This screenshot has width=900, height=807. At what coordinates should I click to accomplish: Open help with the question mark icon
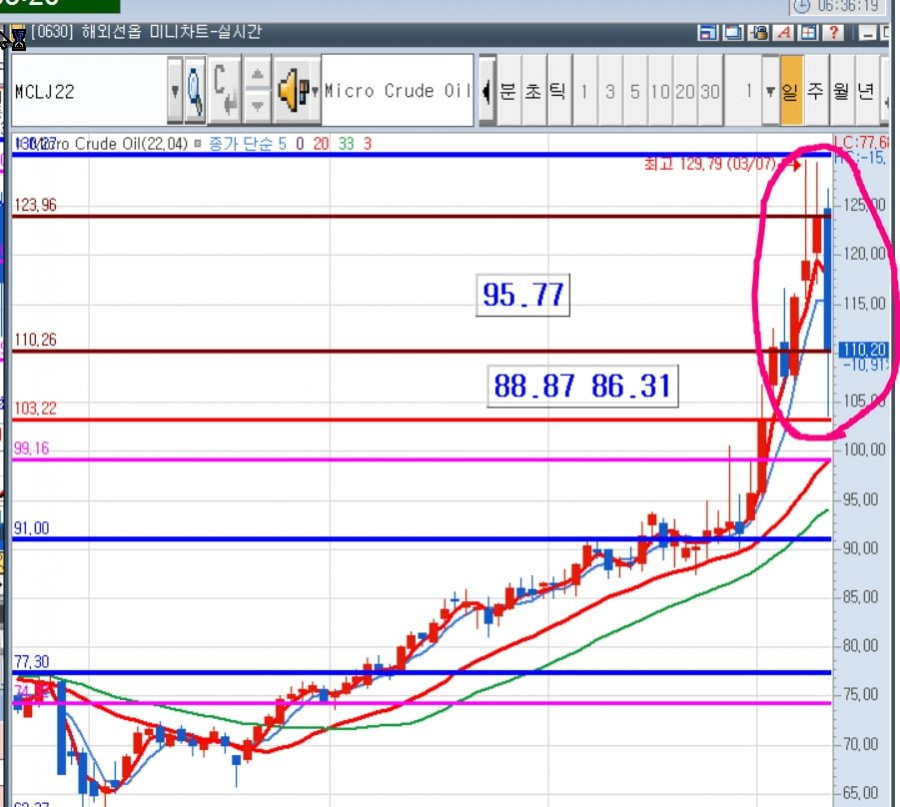click(x=833, y=33)
